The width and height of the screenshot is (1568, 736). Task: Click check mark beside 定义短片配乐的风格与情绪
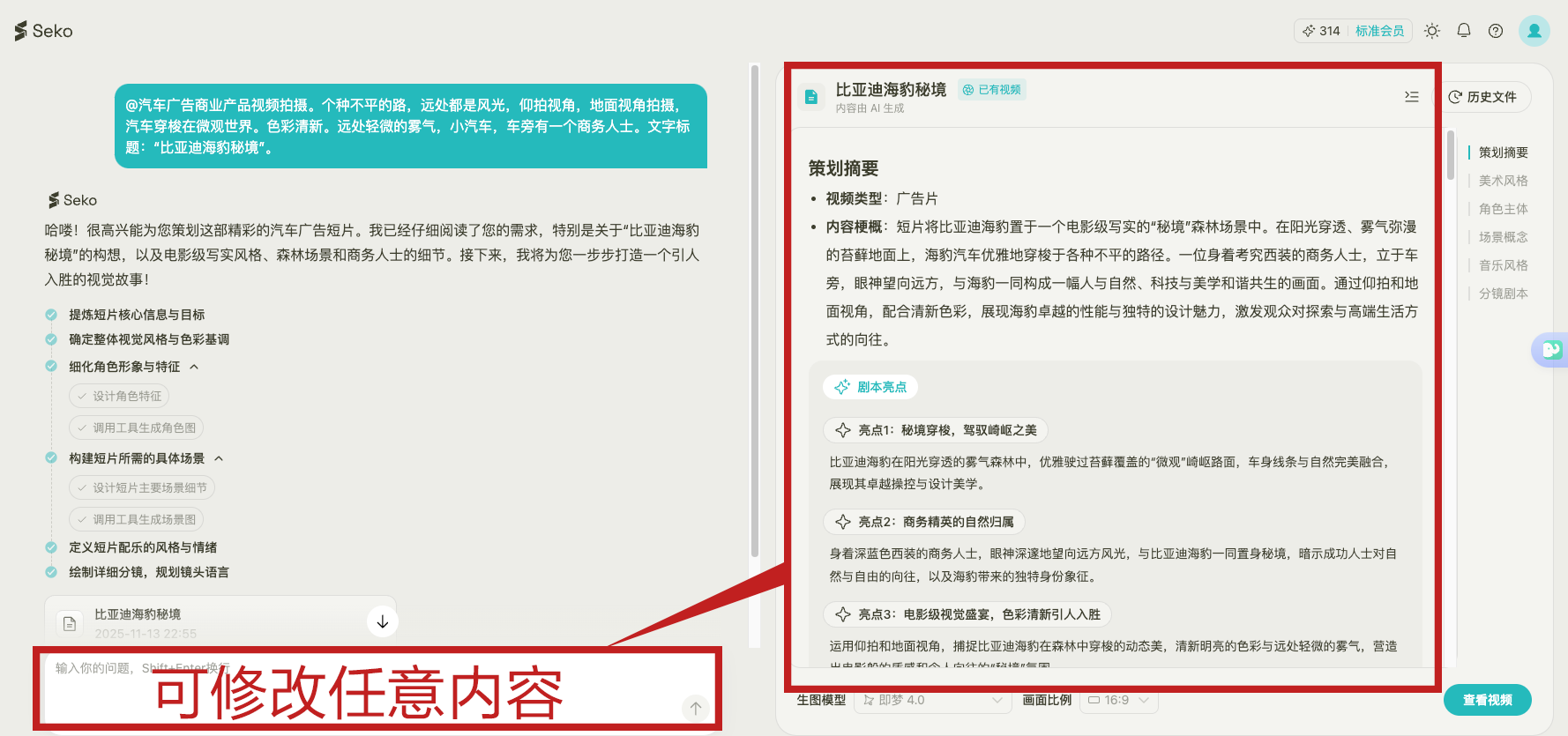click(51, 547)
